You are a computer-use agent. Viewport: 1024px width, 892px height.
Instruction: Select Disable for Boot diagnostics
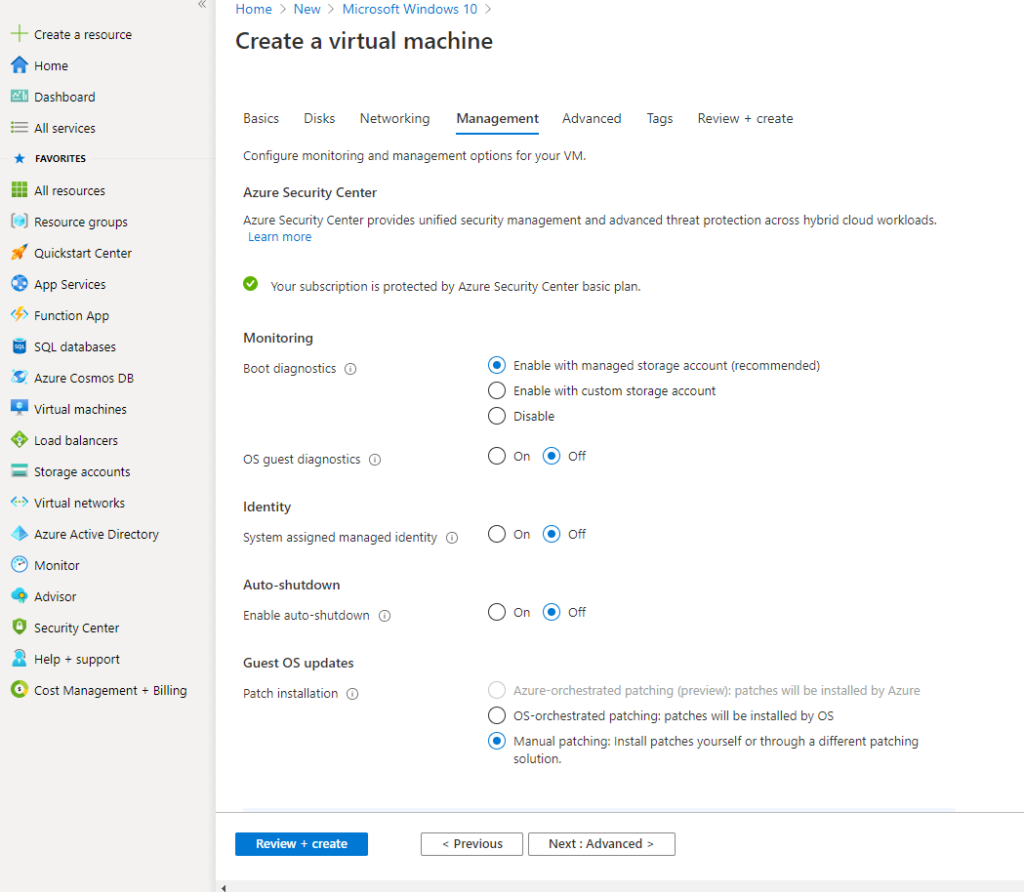(x=497, y=416)
